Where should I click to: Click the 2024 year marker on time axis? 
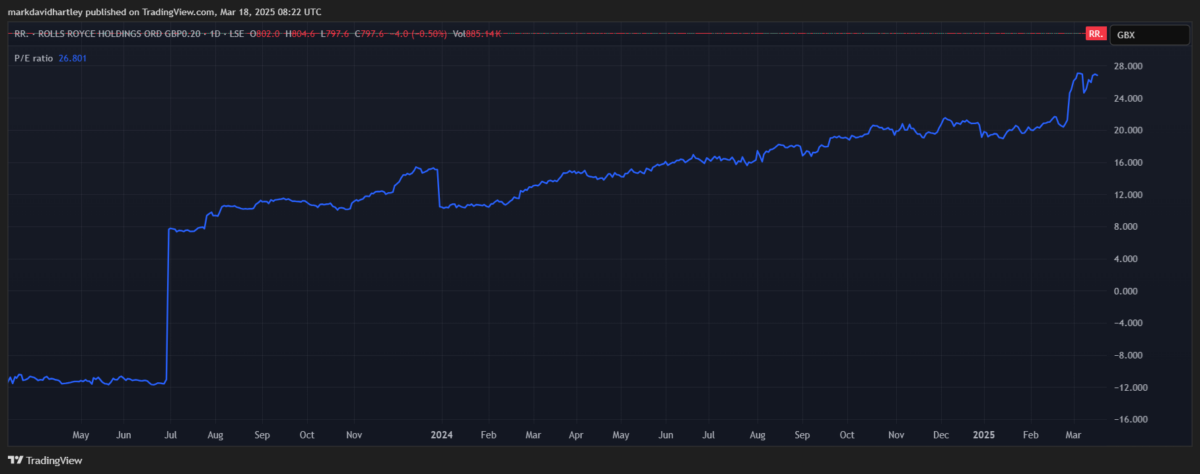[441, 436]
